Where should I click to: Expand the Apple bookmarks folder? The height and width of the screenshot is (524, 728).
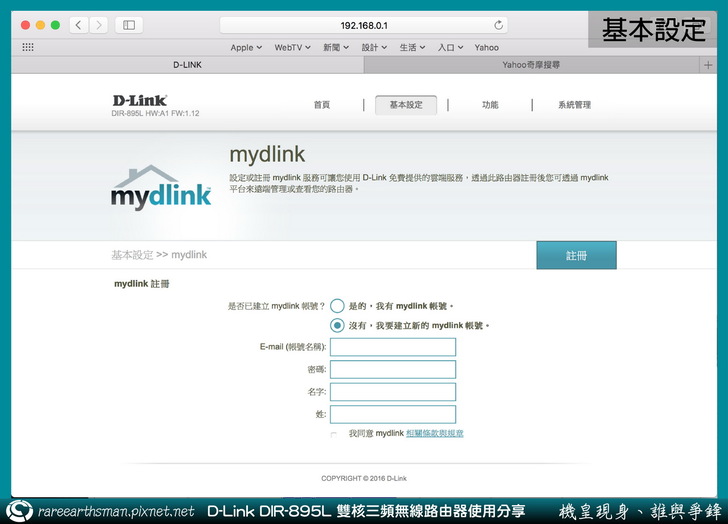pos(246,47)
